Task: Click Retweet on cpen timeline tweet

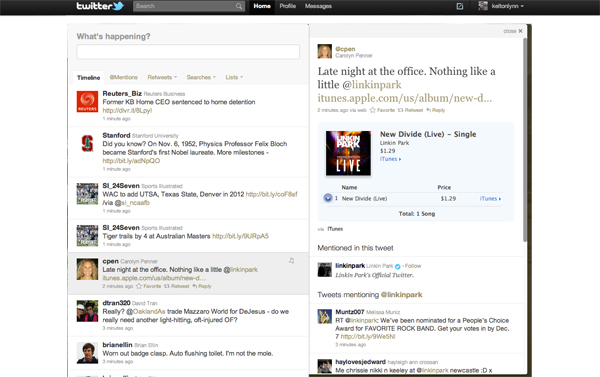Action: (177, 286)
